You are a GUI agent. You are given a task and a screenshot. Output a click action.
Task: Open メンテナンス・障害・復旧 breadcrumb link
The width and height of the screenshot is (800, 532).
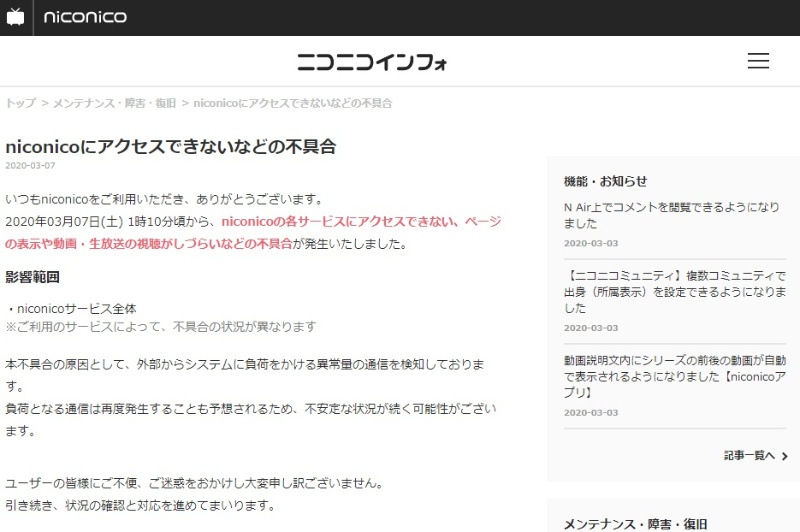[x=114, y=103]
